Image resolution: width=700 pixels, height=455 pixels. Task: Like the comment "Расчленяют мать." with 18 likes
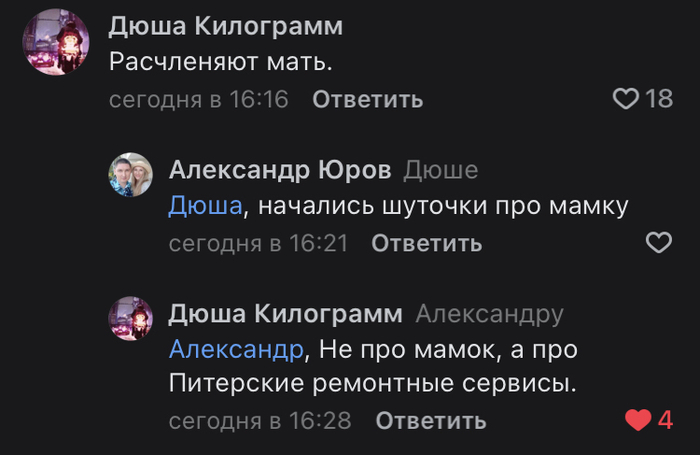[x=625, y=99]
